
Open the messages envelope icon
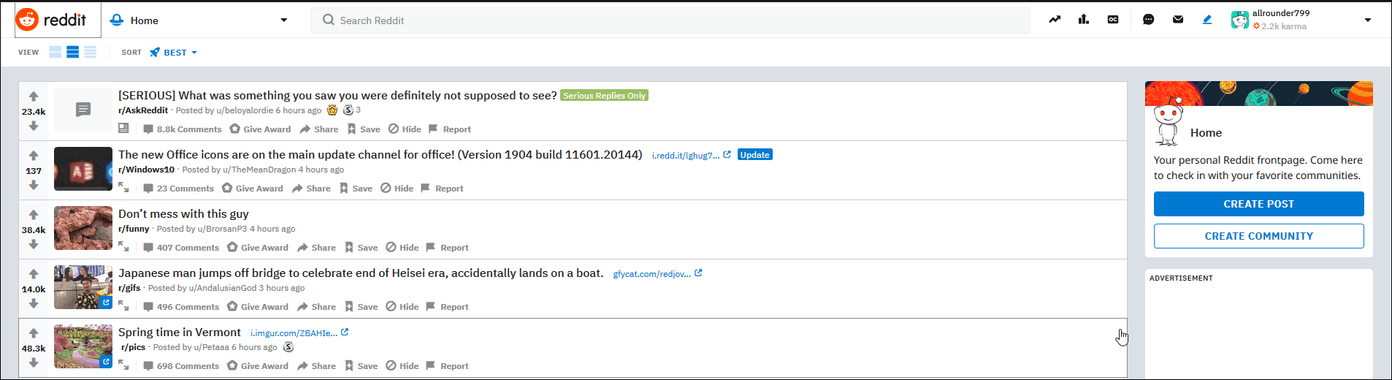click(1178, 20)
